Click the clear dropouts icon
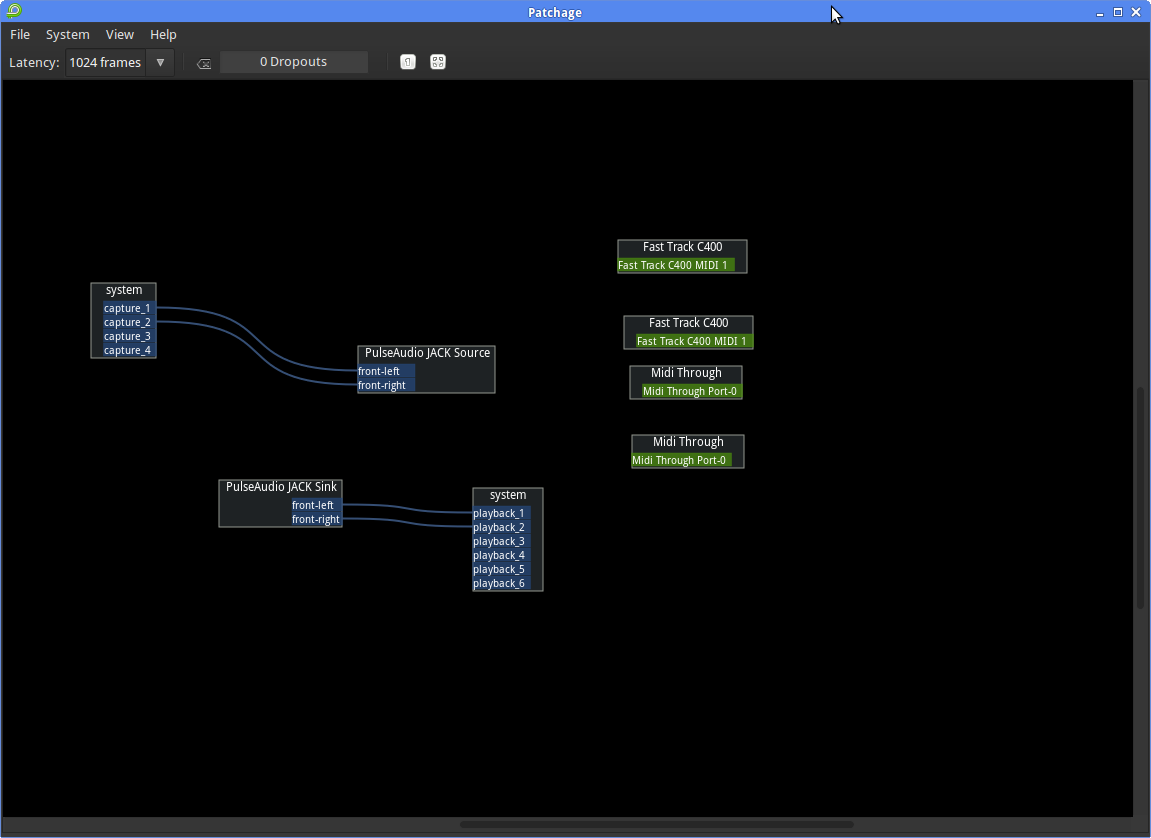Viewport: 1151px width, 838px height. [204, 63]
